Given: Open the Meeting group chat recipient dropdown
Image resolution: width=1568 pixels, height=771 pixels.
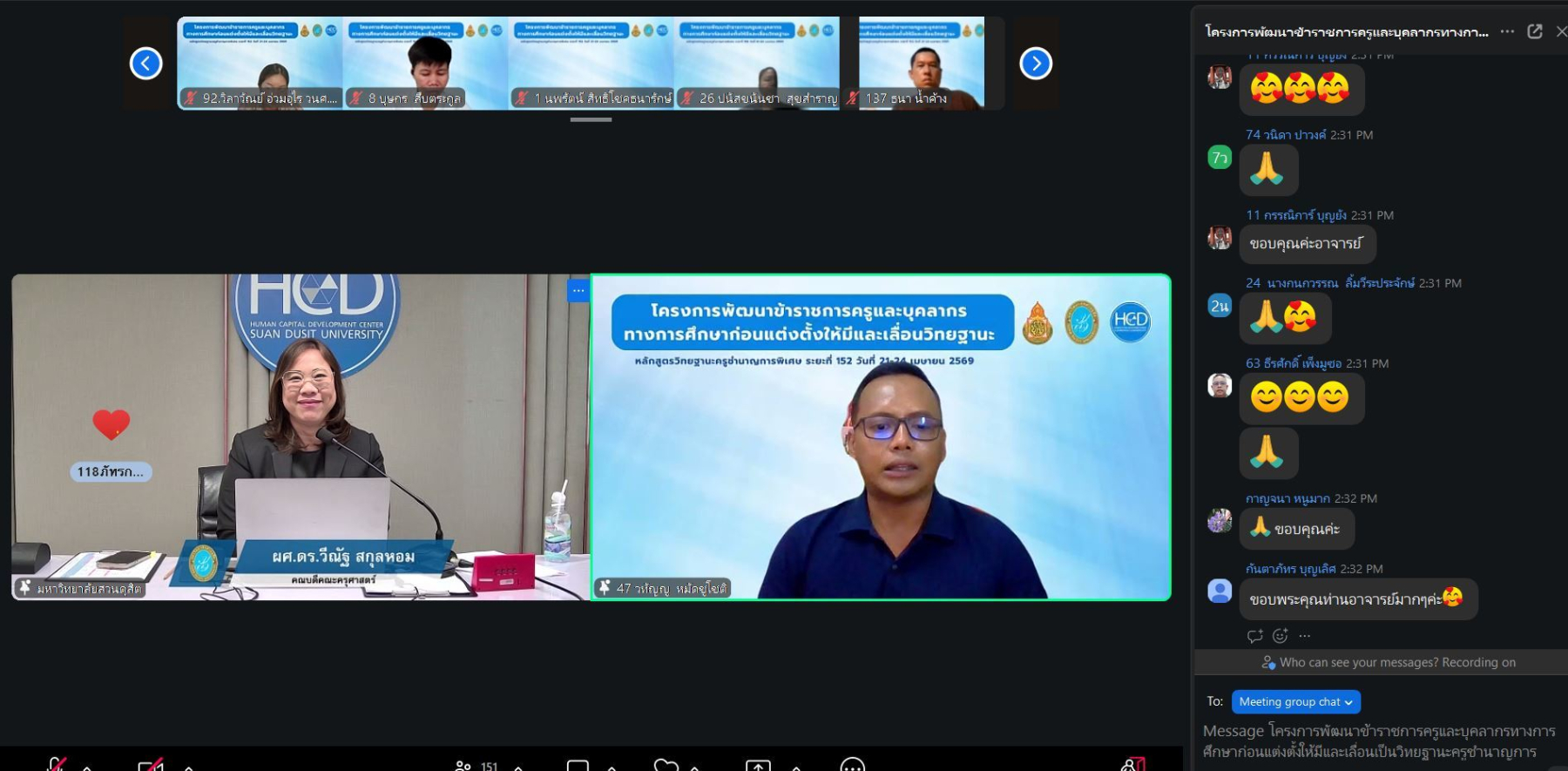Looking at the screenshot, I should (1295, 702).
